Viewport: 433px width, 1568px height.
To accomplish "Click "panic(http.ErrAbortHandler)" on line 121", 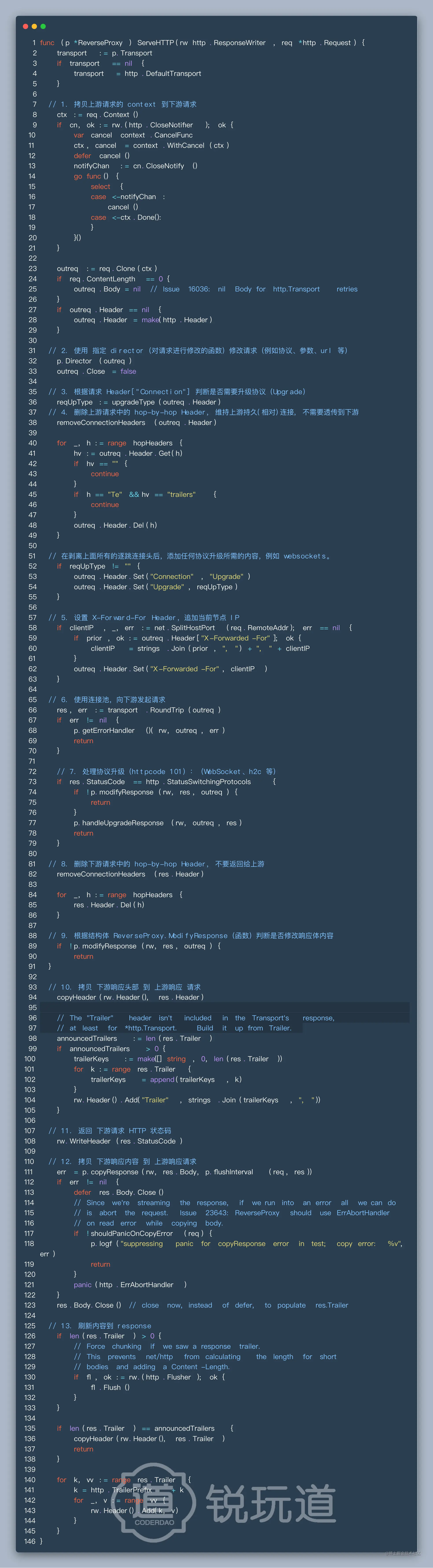I will click(130, 1285).
